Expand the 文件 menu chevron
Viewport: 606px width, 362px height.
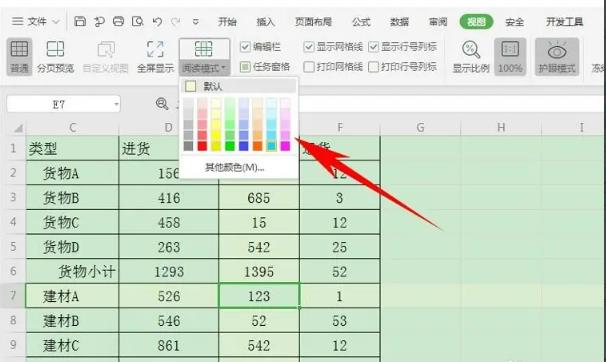click(56, 22)
